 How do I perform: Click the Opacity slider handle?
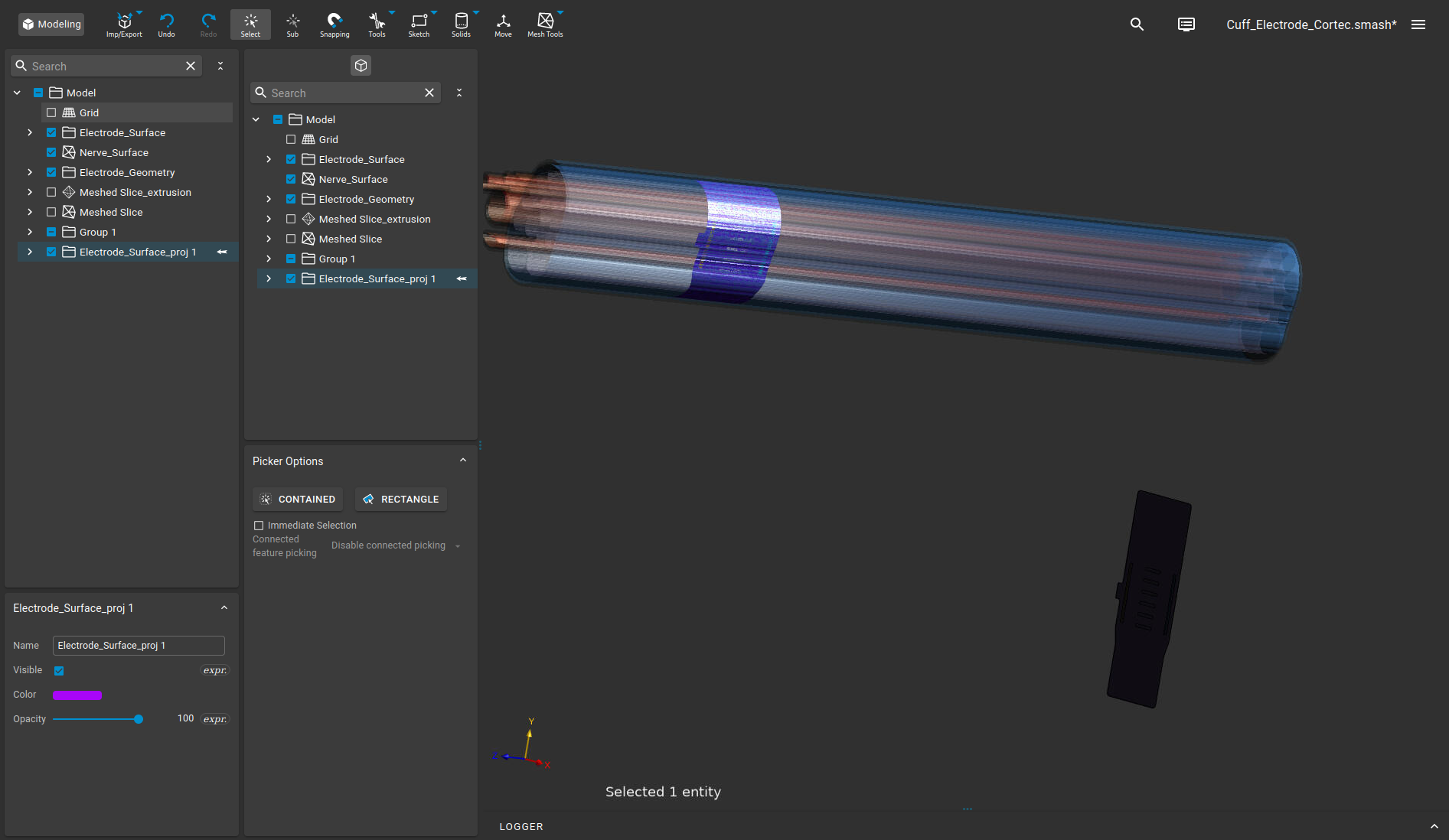139,719
